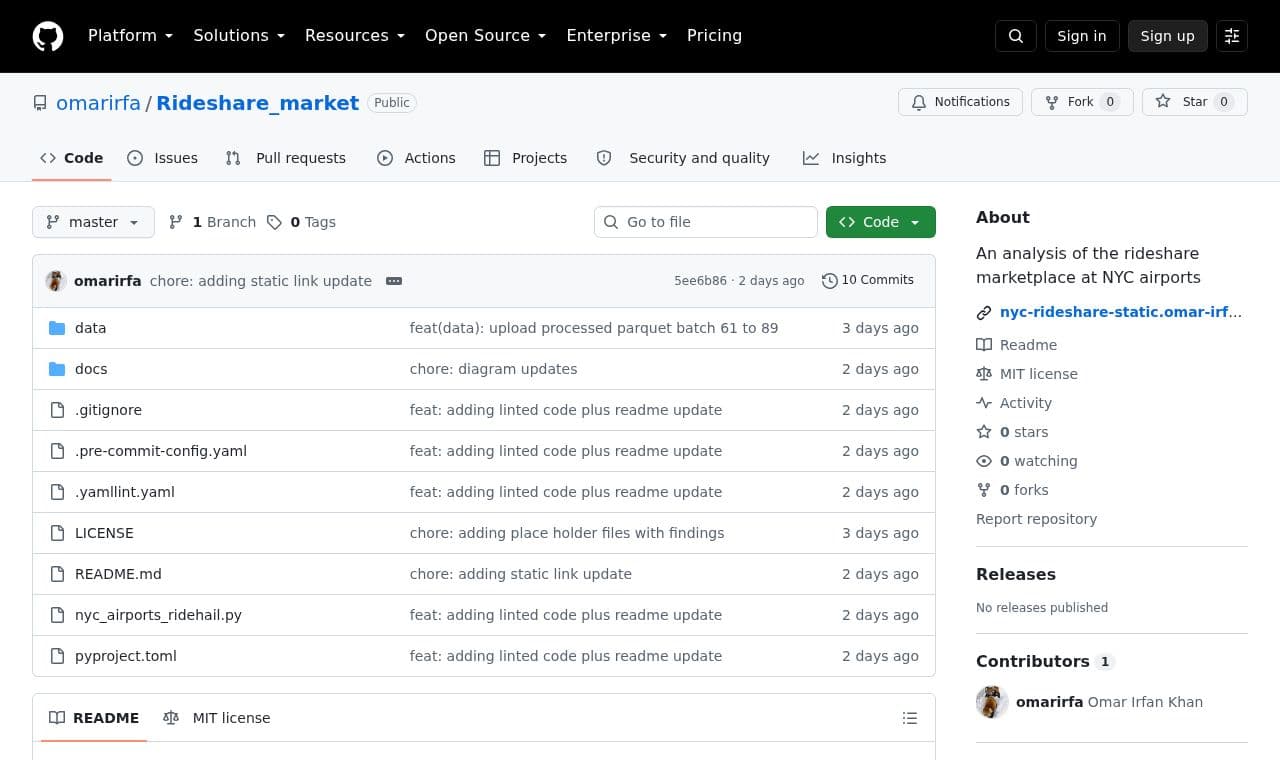
Task: Open the Insights tab
Action: (x=845, y=158)
